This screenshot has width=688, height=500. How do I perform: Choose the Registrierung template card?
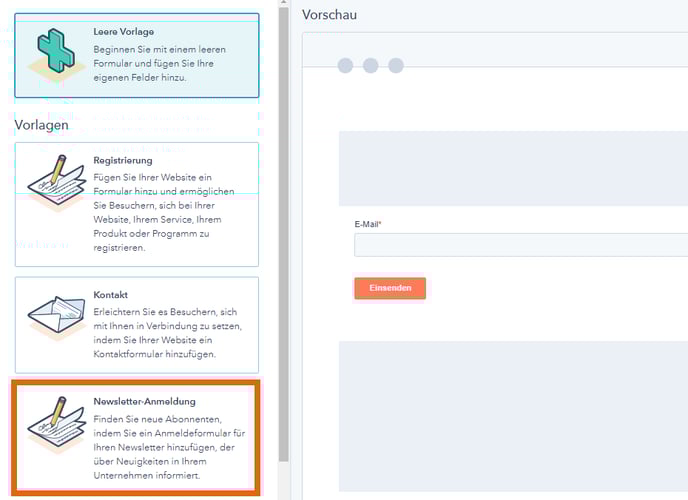click(137, 204)
